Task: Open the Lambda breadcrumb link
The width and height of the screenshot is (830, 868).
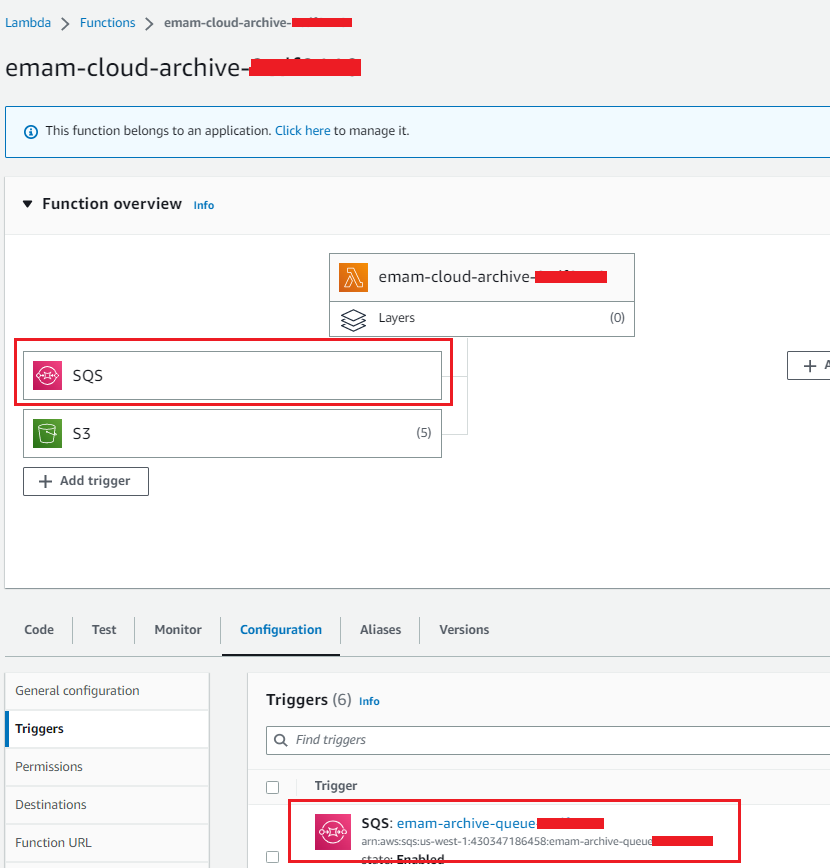Action: pyautogui.click(x=28, y=23)
